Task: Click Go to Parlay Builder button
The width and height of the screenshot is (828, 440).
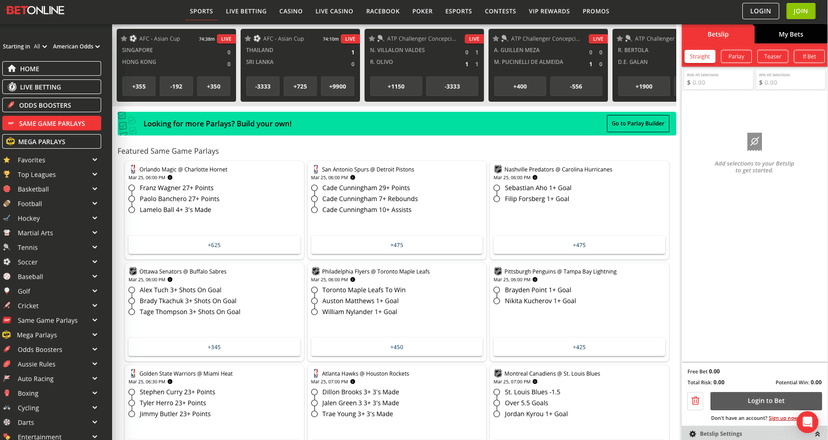Action: pos(638,124)
